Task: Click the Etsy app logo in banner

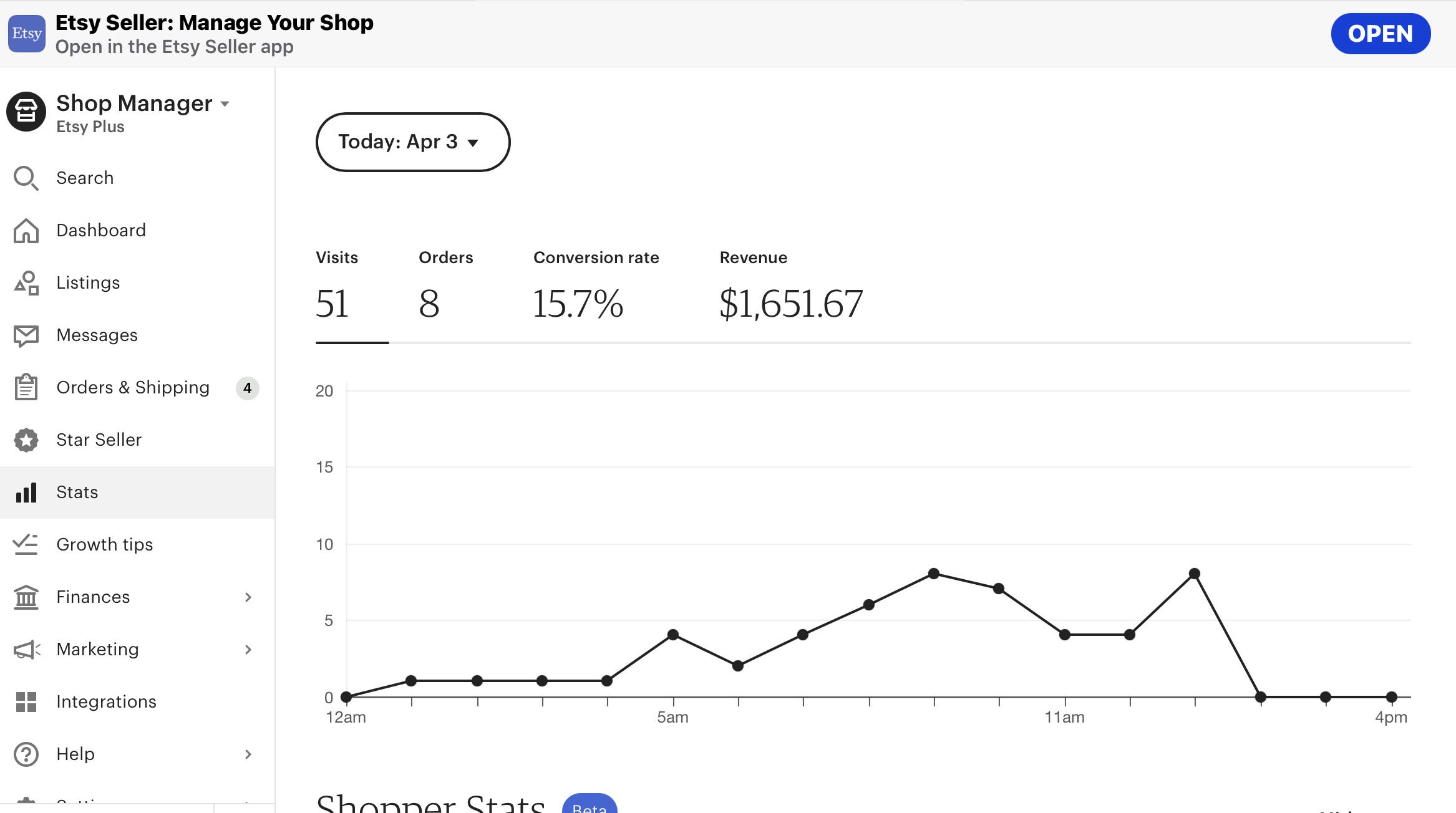Action: (x=26, y=34)
